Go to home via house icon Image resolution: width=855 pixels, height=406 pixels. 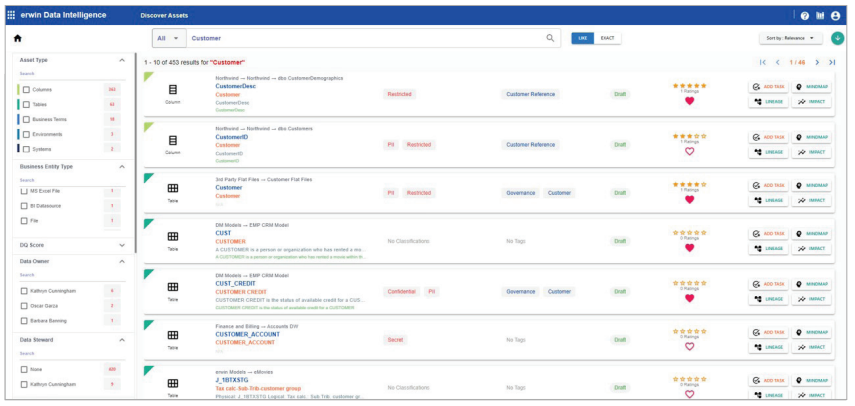17,38
